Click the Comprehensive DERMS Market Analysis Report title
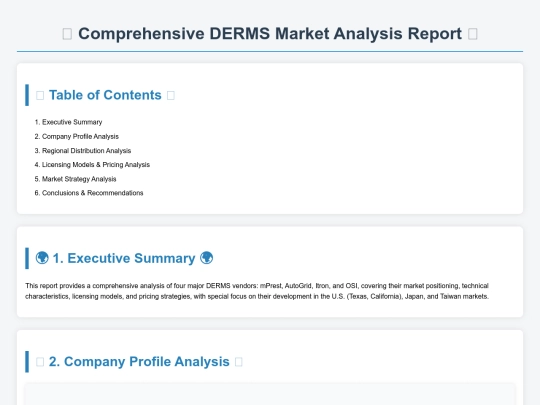 pos(270,34)
